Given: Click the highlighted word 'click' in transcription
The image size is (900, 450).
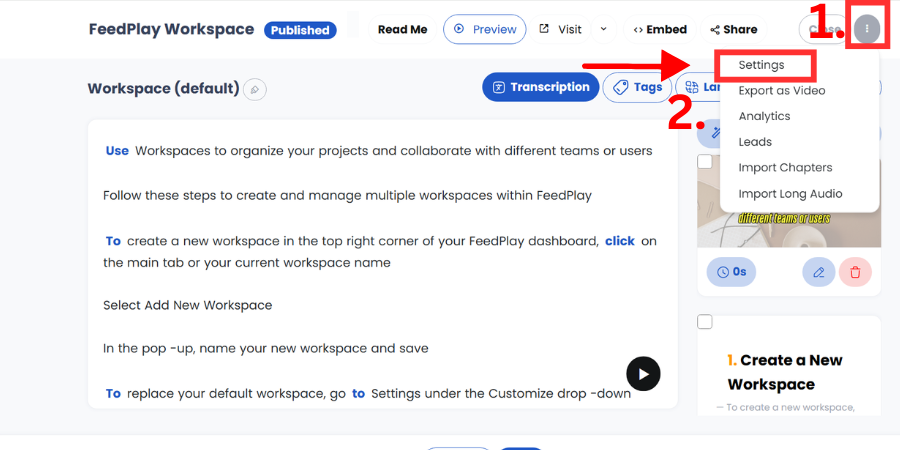Looking at the screenshot, I should (620, 241).
